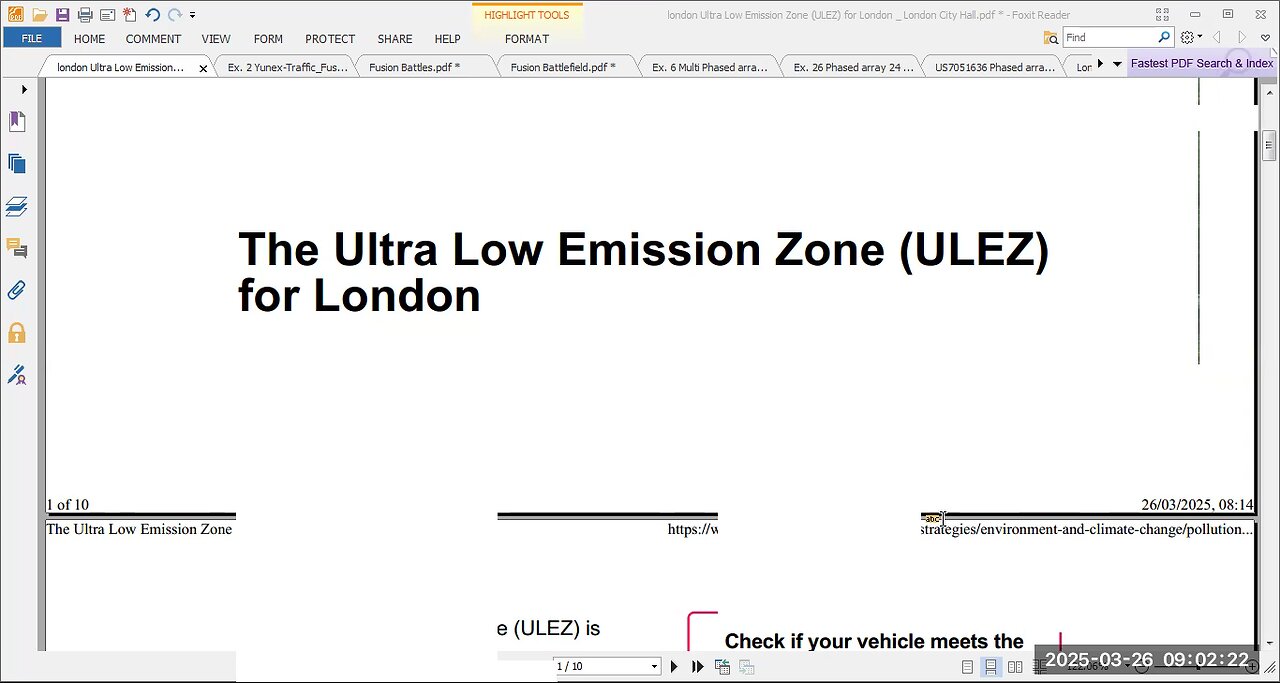
Task: Click the email envelope icon in quick access
Action: (x=107, y=15)
